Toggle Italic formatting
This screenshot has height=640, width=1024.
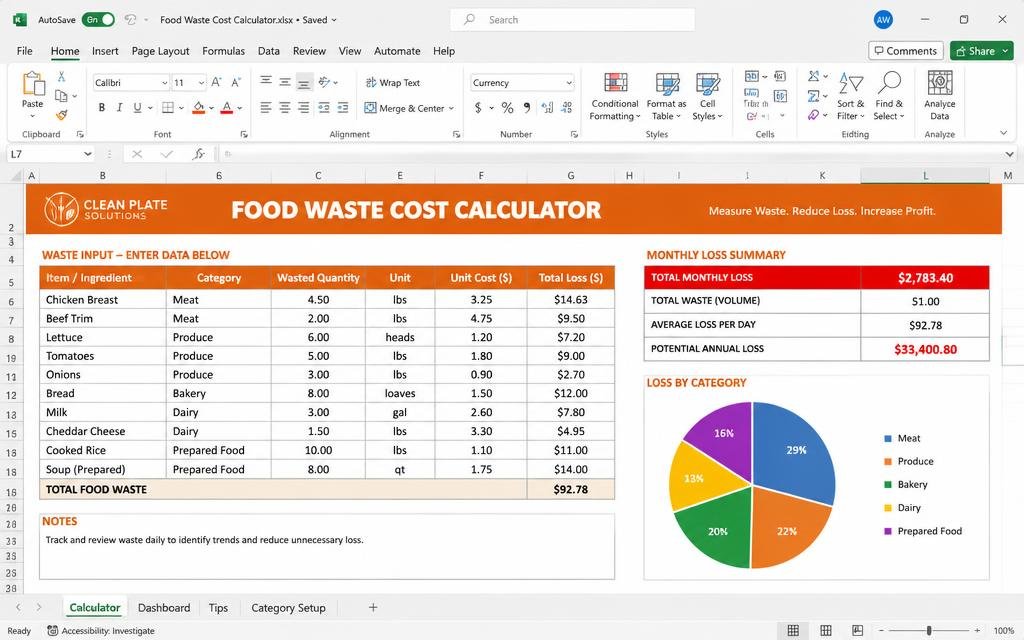click(119, 108)
